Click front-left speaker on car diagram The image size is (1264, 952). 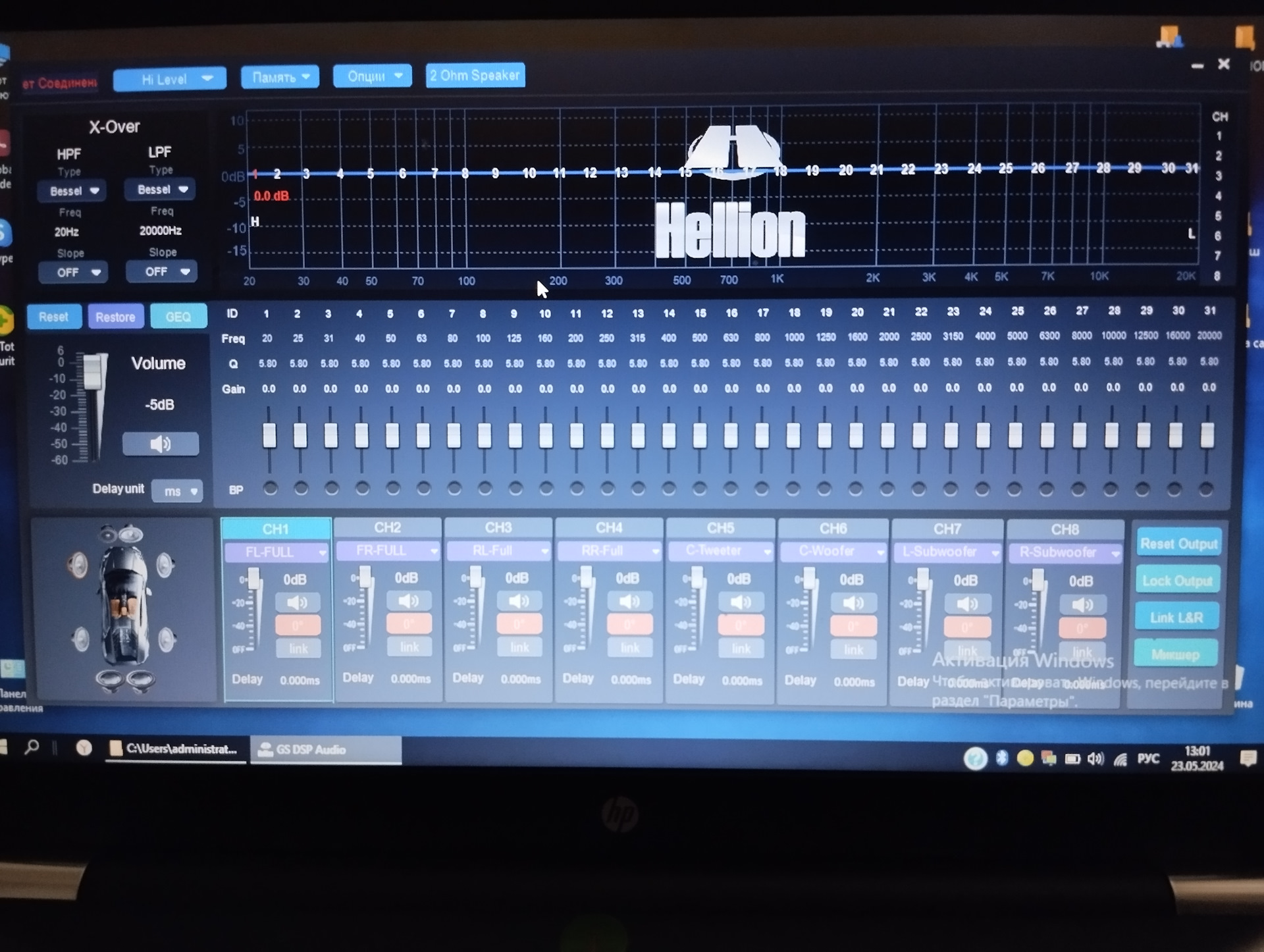point(78,564)
